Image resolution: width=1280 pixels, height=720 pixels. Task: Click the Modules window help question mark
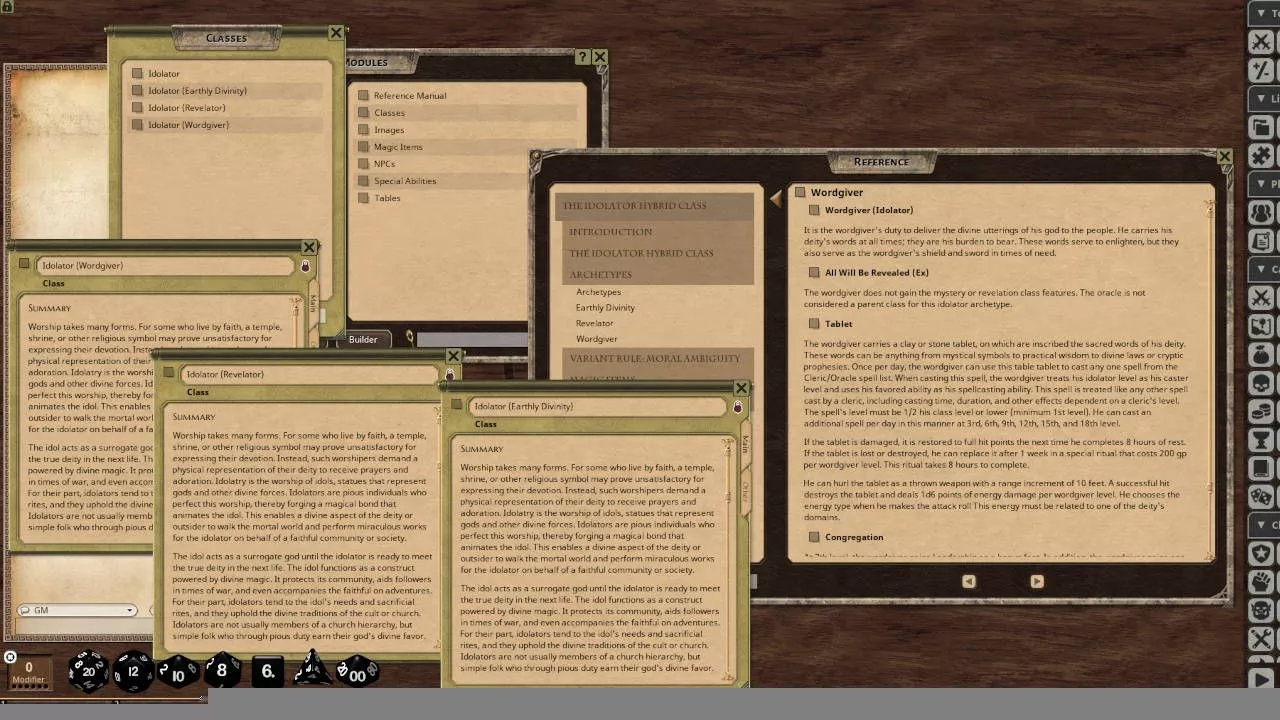point(582,58)
